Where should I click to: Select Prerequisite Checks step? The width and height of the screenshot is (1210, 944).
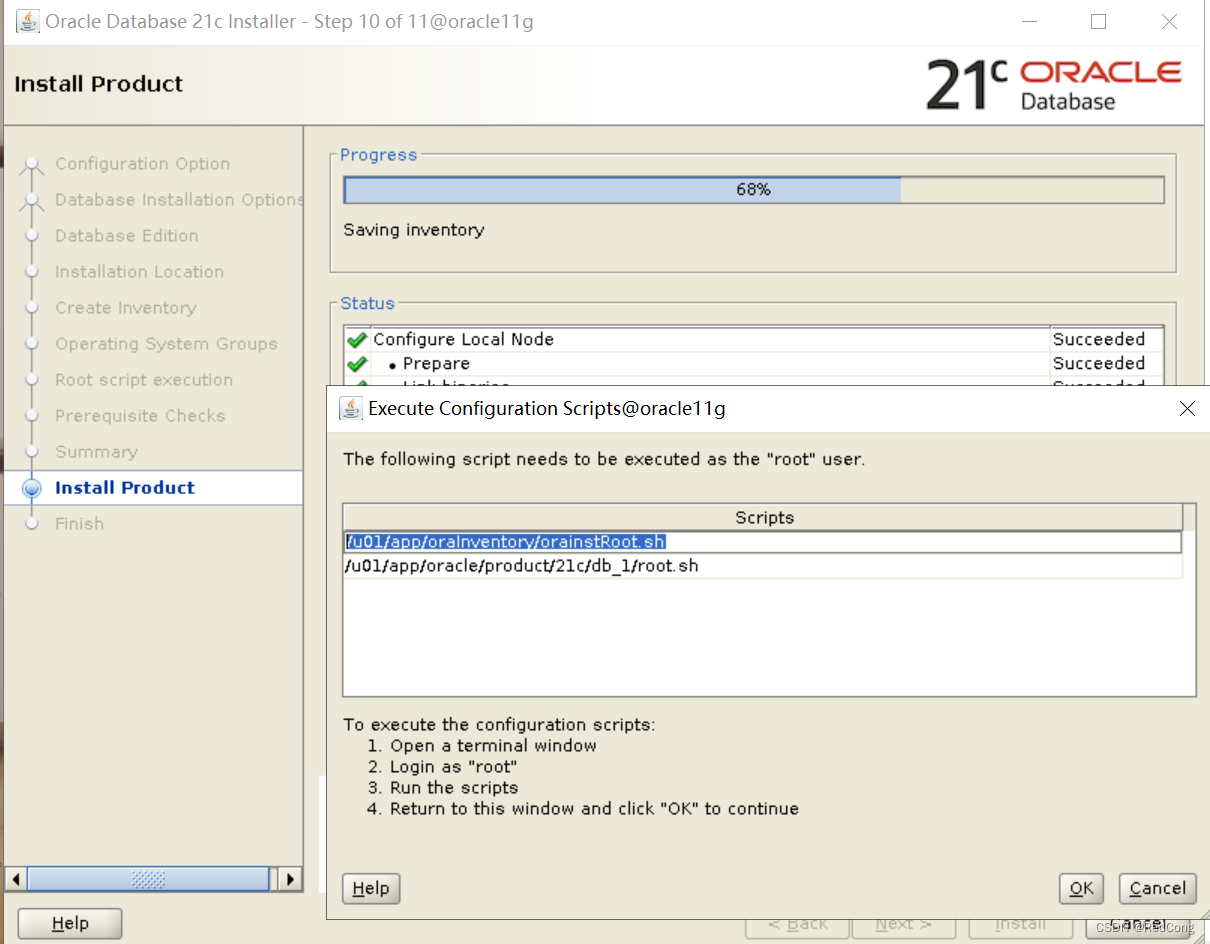(x=140, y=416)
